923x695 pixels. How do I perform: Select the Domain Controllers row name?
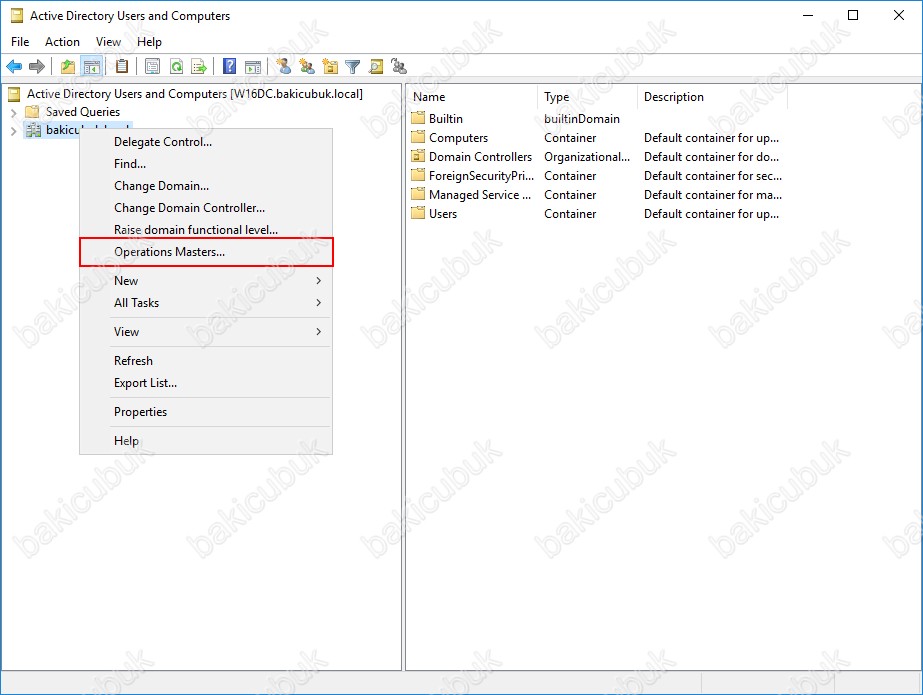pyautogui.click(x=480, y=157)
